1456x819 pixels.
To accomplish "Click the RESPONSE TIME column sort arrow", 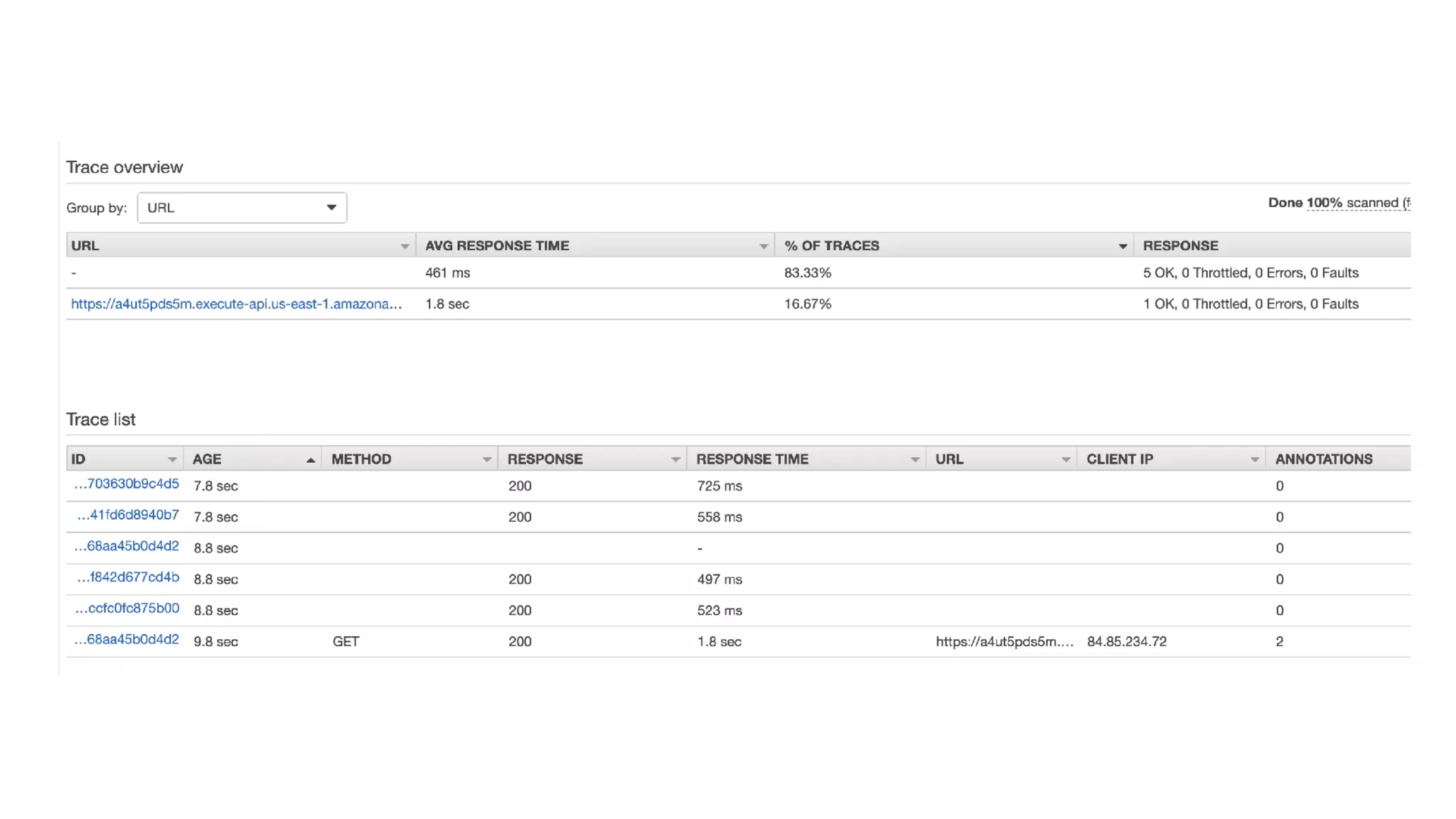I will tap(914, 459).
